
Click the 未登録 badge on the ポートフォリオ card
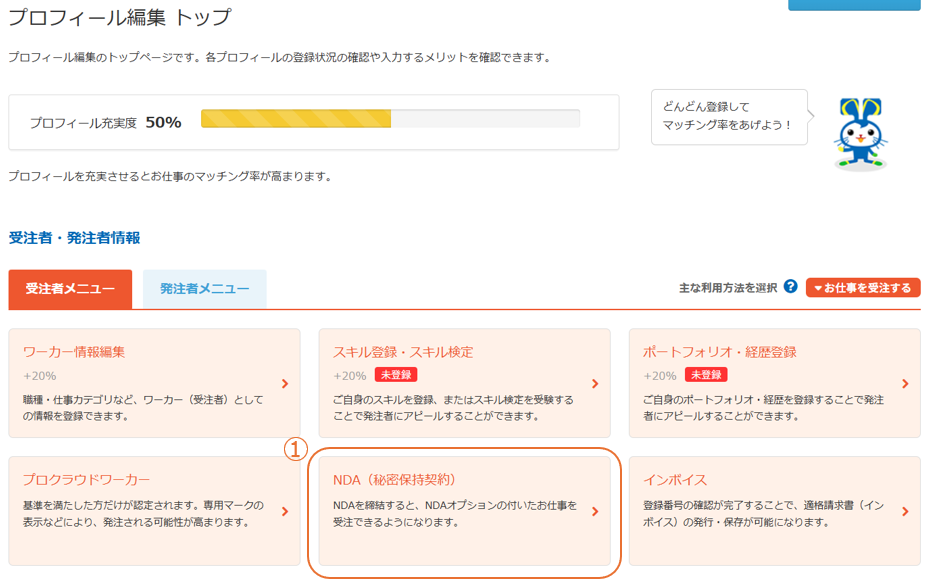(706, 375)
